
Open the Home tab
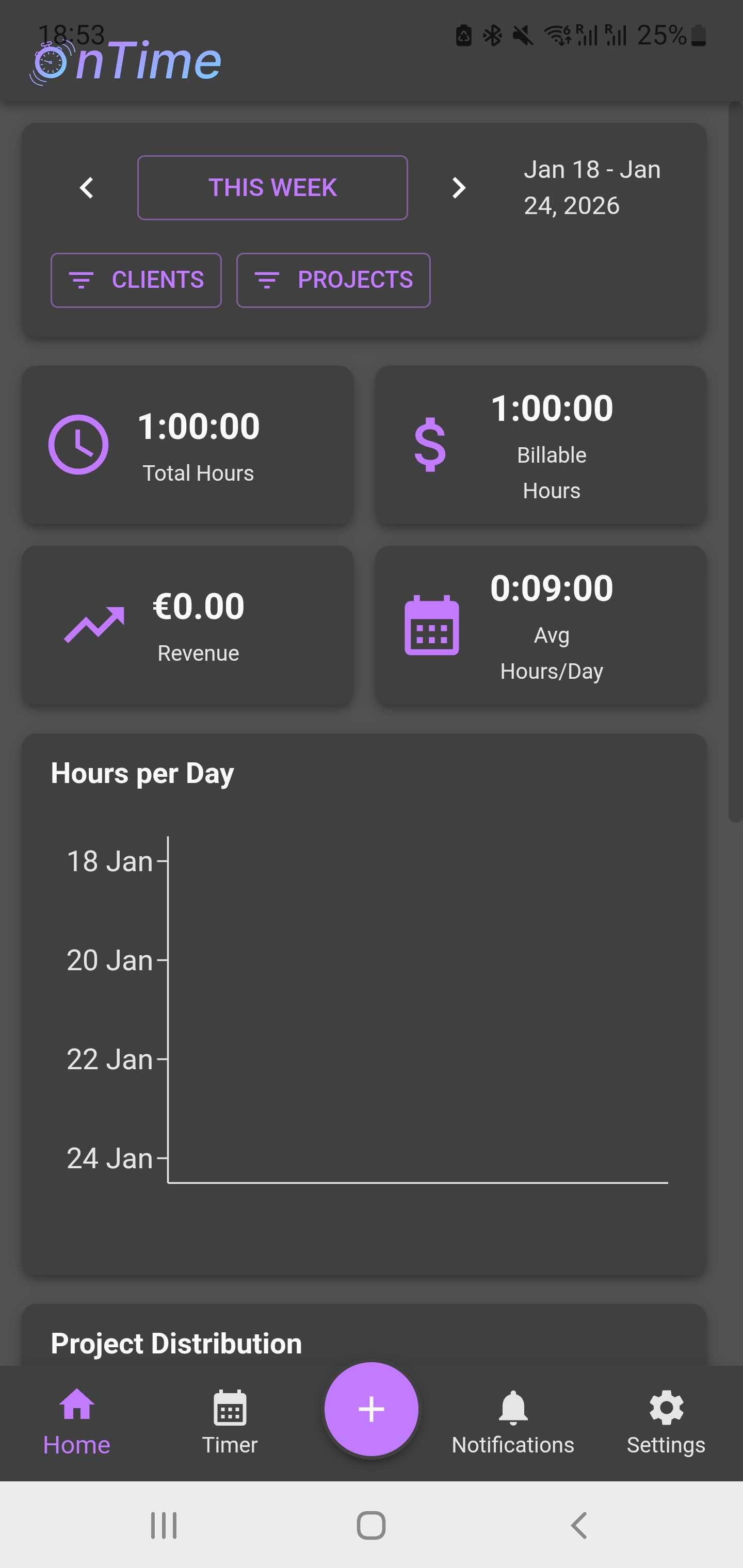77,1423
